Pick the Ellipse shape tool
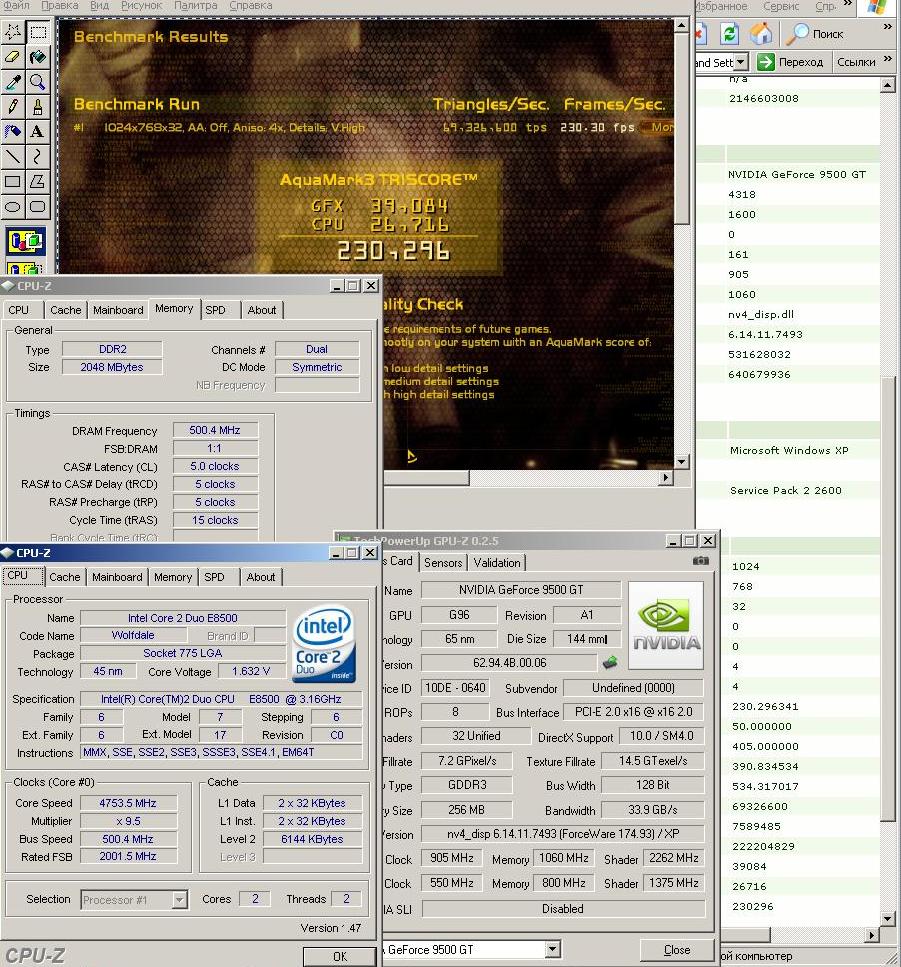The width and height of the screenshot is (901, 967). pyautogui.click(x=13, y=206)
